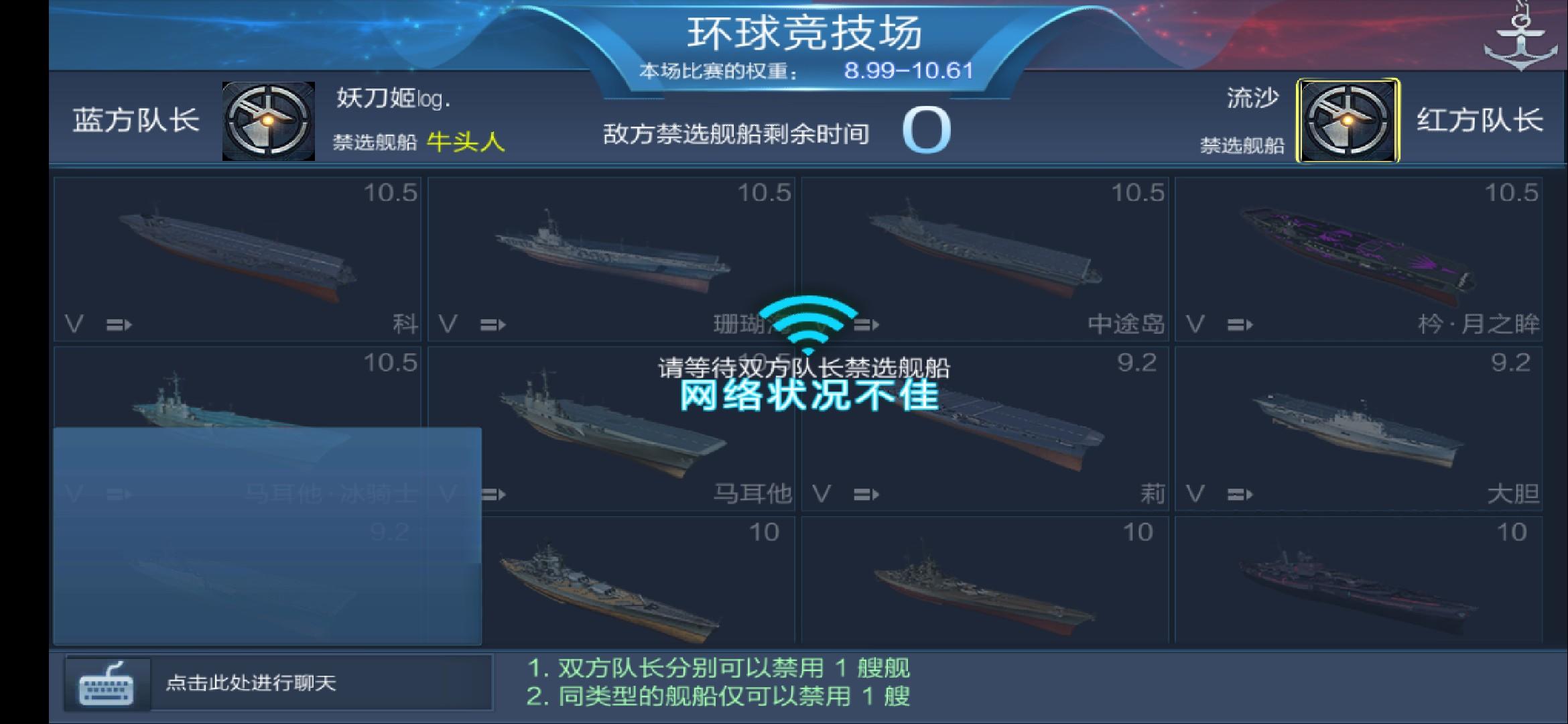Viewport: 1568px width, 724px height.
Task: Open the anchor icon at top right
Action: coord(1520,35)
